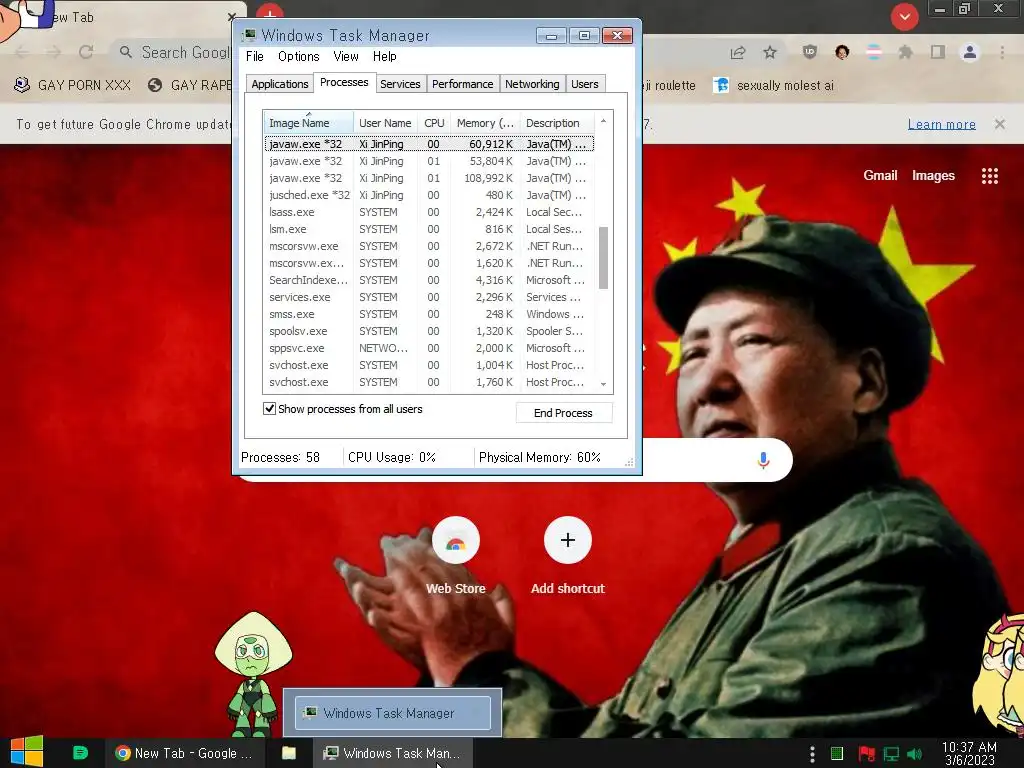Click the red flag Action Center tray icon

tap(867, 754)
